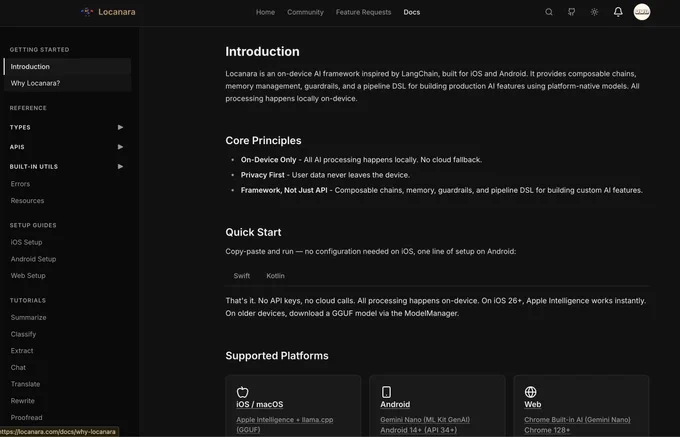Open the Summarize tutorial
The width and height of the screenshot is (680, 437).
click(28, 317)
